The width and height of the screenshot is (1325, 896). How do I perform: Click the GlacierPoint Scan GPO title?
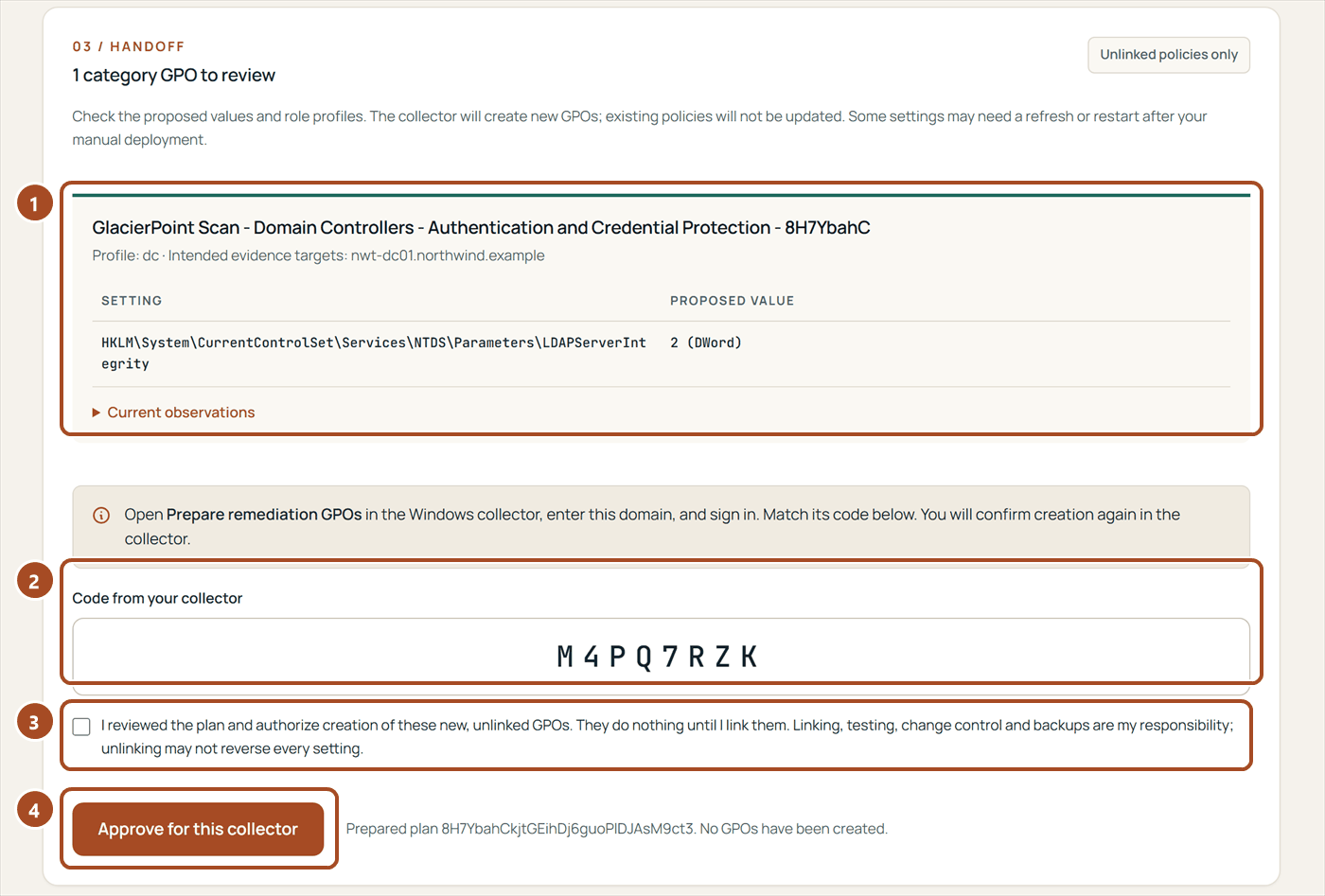click(x=481, y=228)
